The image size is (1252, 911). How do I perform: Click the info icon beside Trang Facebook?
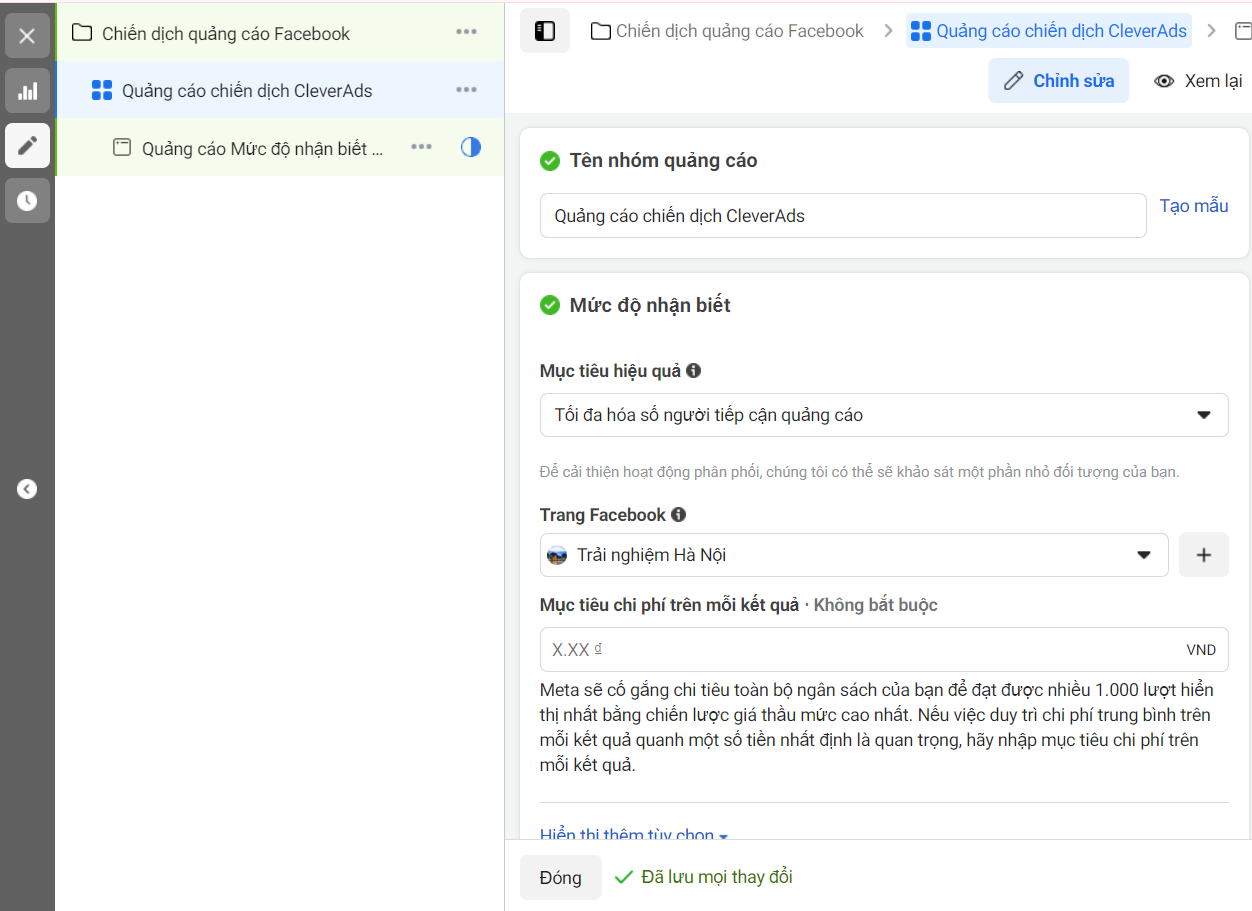click(678, 514)
